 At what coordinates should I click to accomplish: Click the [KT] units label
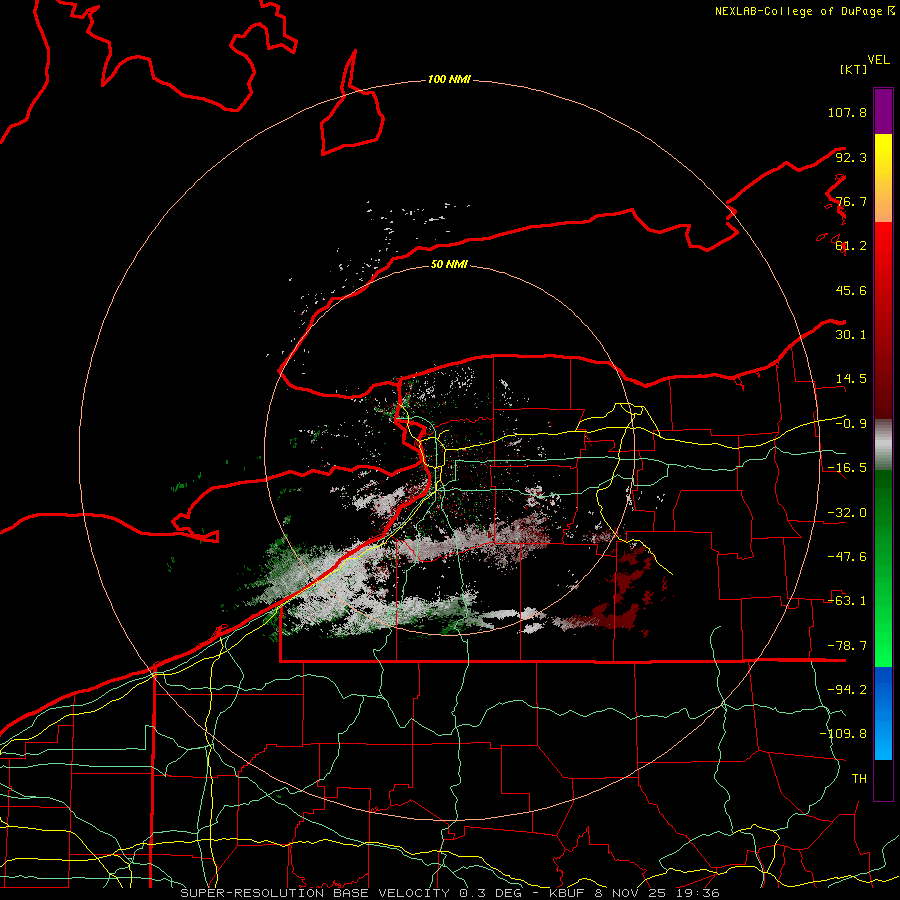tap(853, 69)
